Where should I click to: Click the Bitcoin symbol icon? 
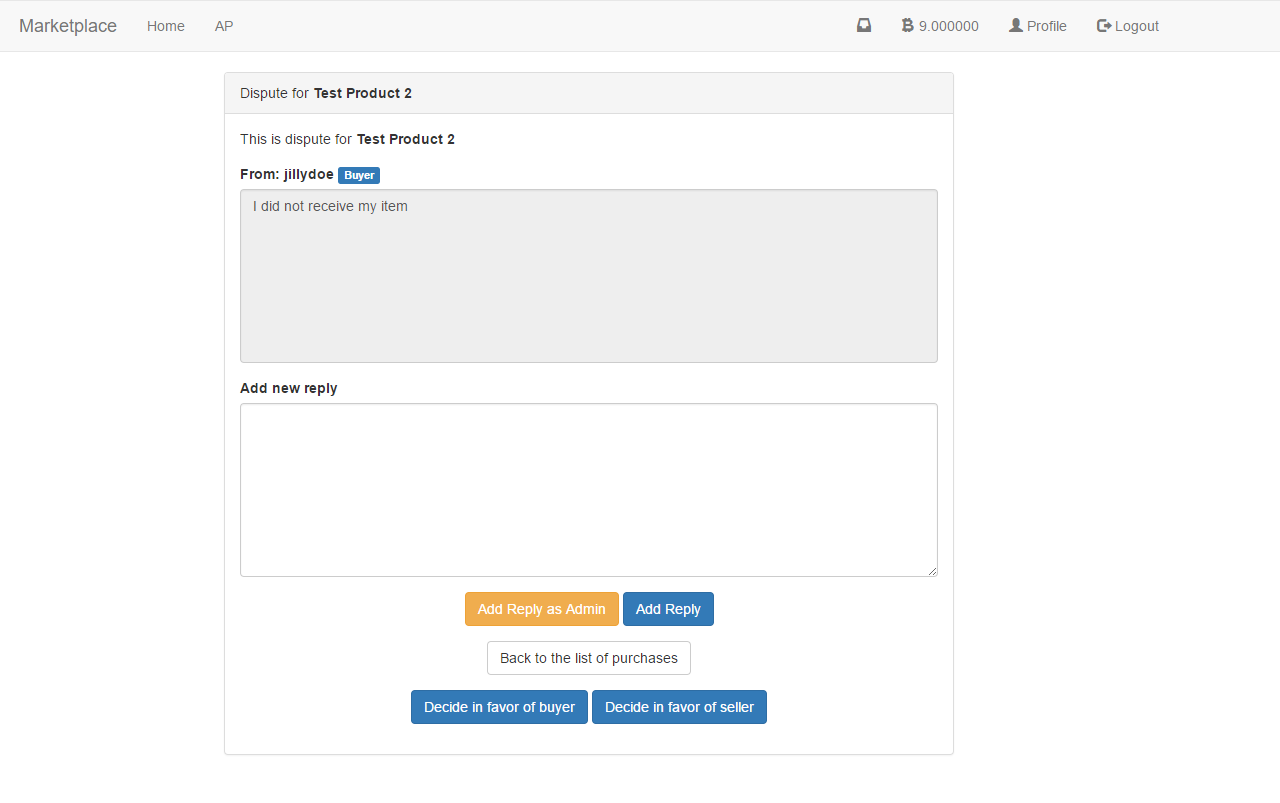coord(907,26)
